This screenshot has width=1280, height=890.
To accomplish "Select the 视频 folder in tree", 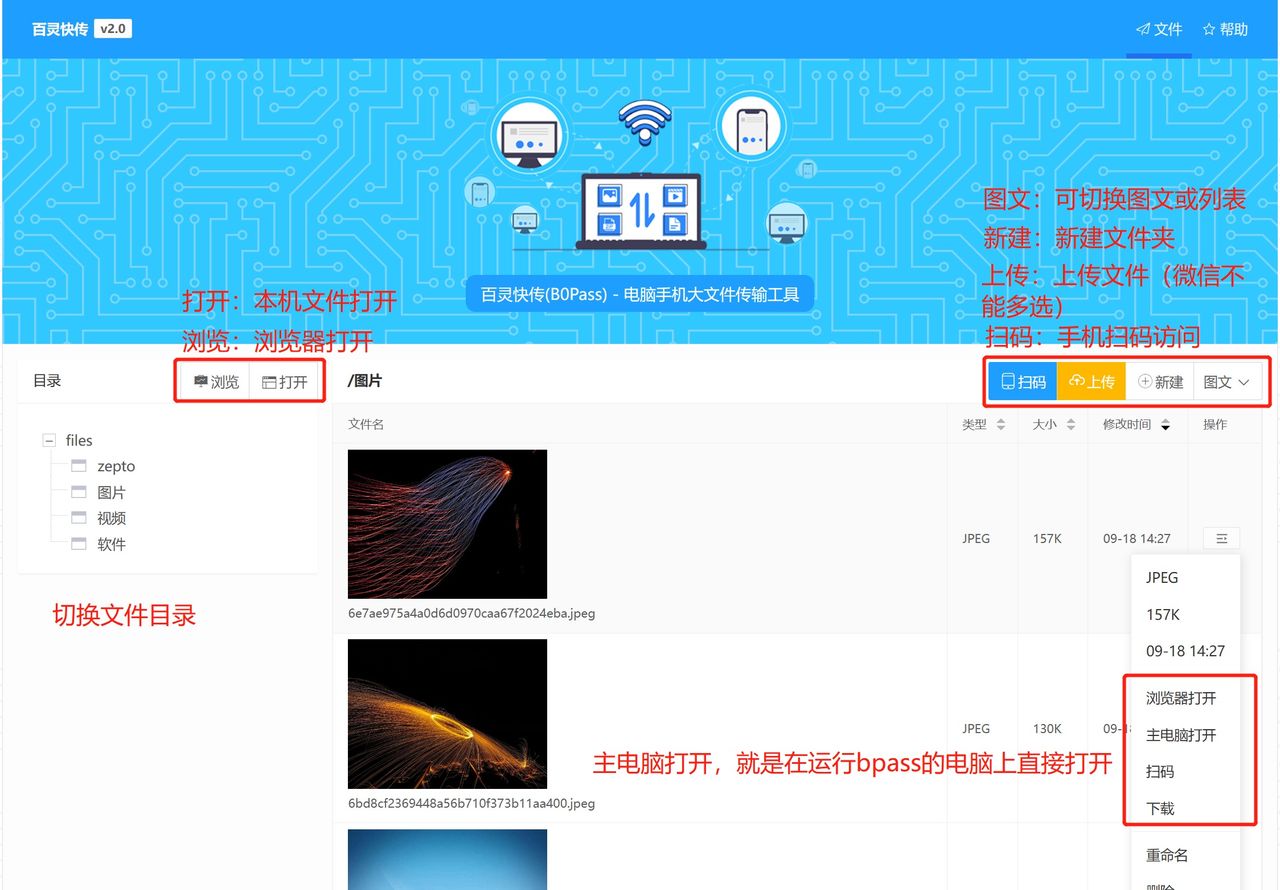I will coord(111,519).
